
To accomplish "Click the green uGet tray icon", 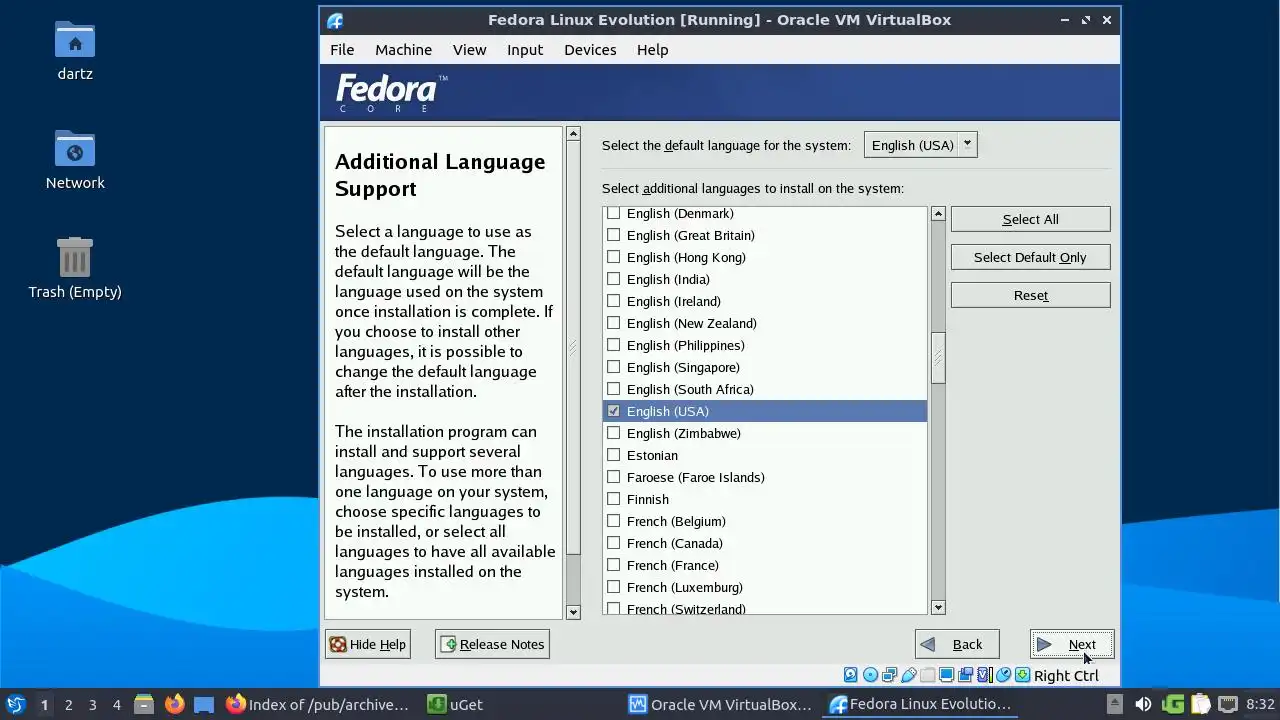I will (1173, 704).
